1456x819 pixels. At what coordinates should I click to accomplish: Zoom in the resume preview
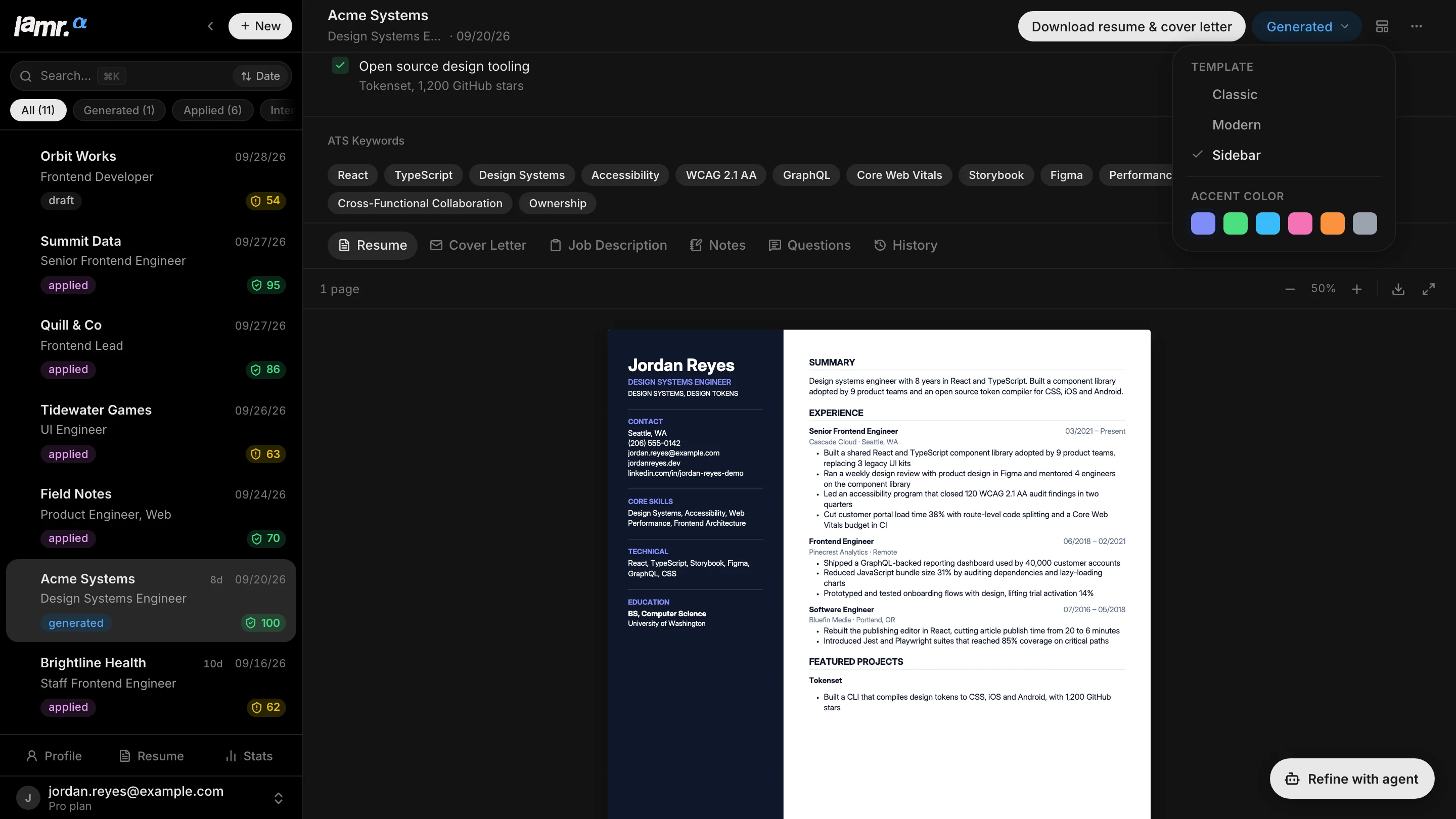click(1356, 289)
